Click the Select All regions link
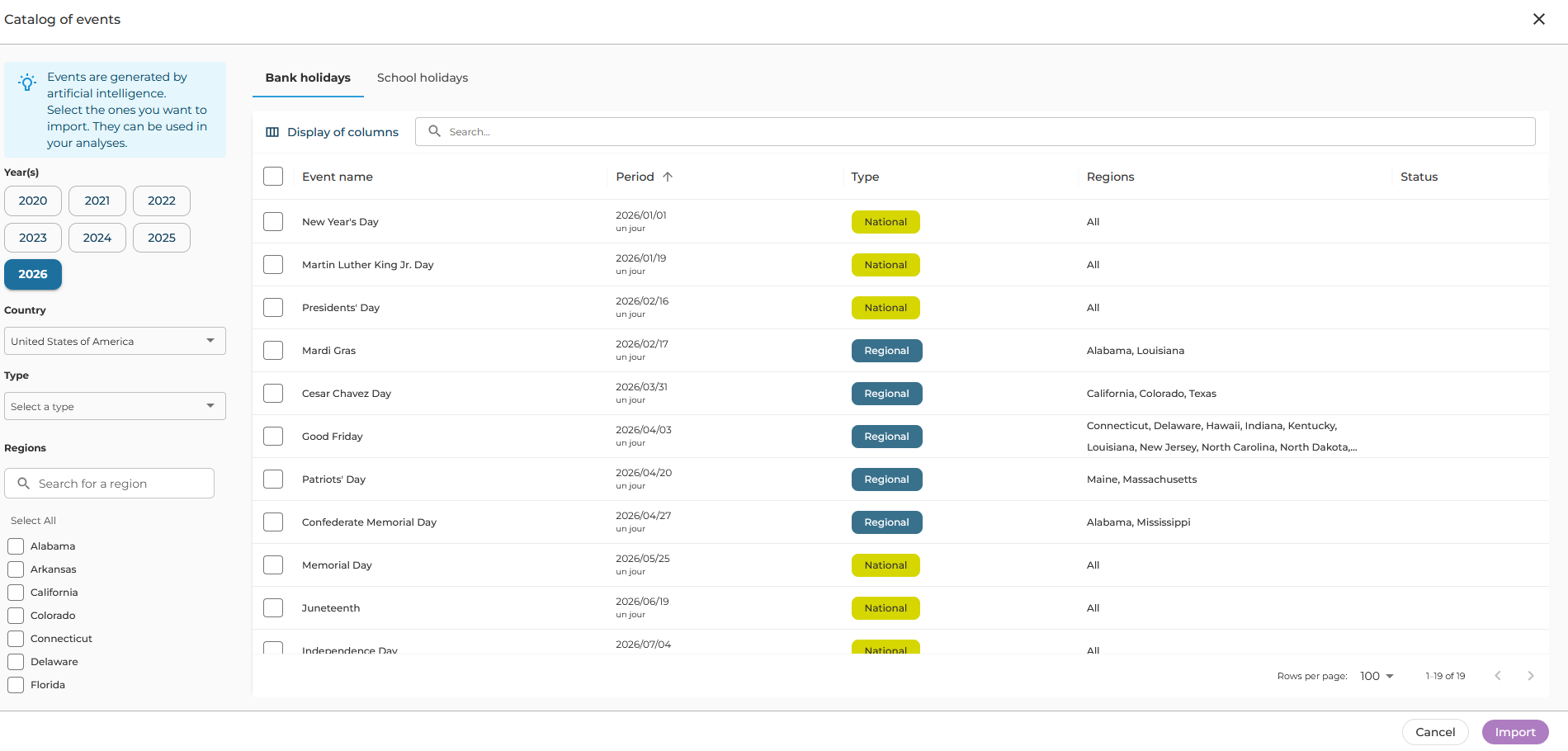 click(33, 521)
